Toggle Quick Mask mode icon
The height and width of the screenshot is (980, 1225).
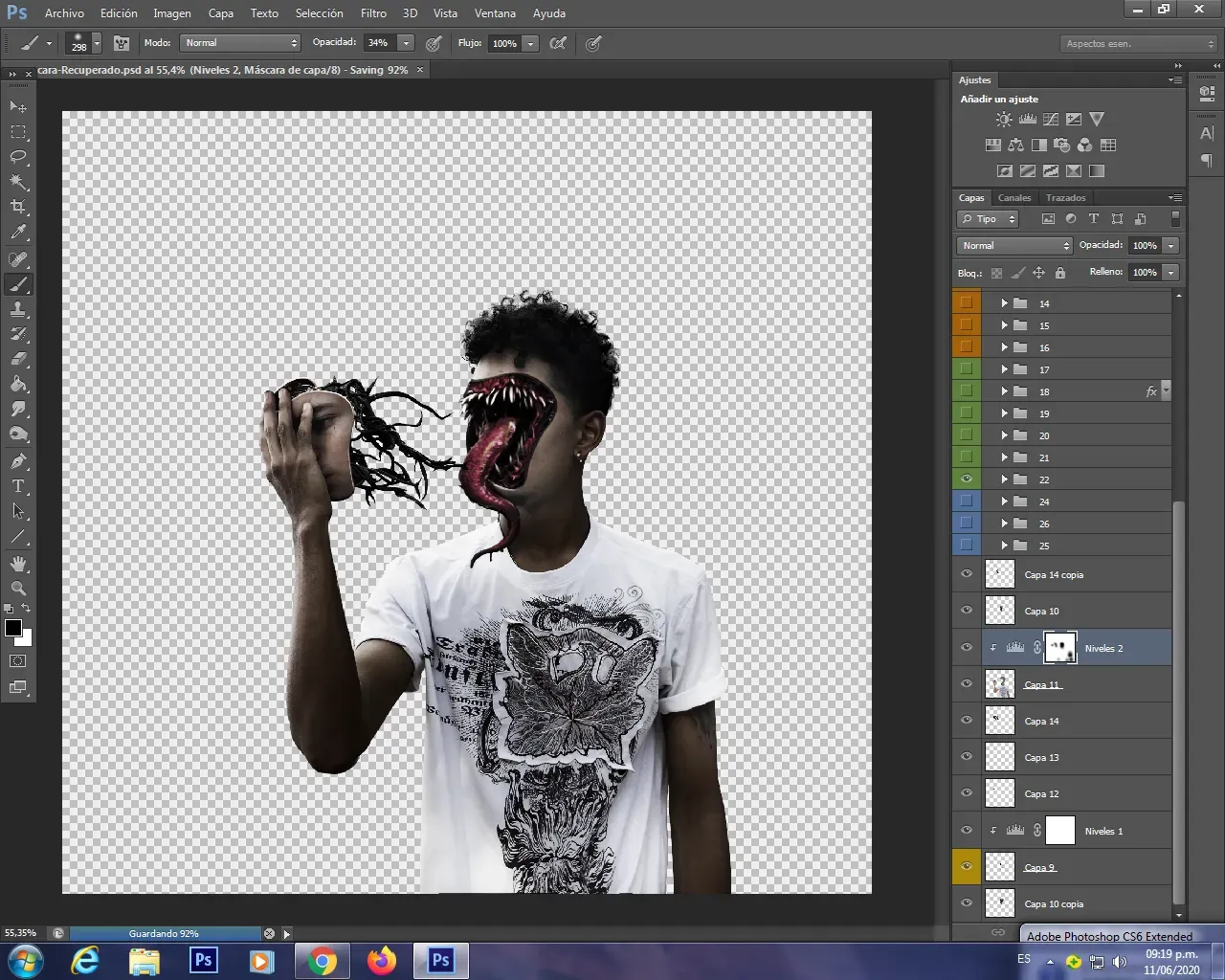(18, 661)
